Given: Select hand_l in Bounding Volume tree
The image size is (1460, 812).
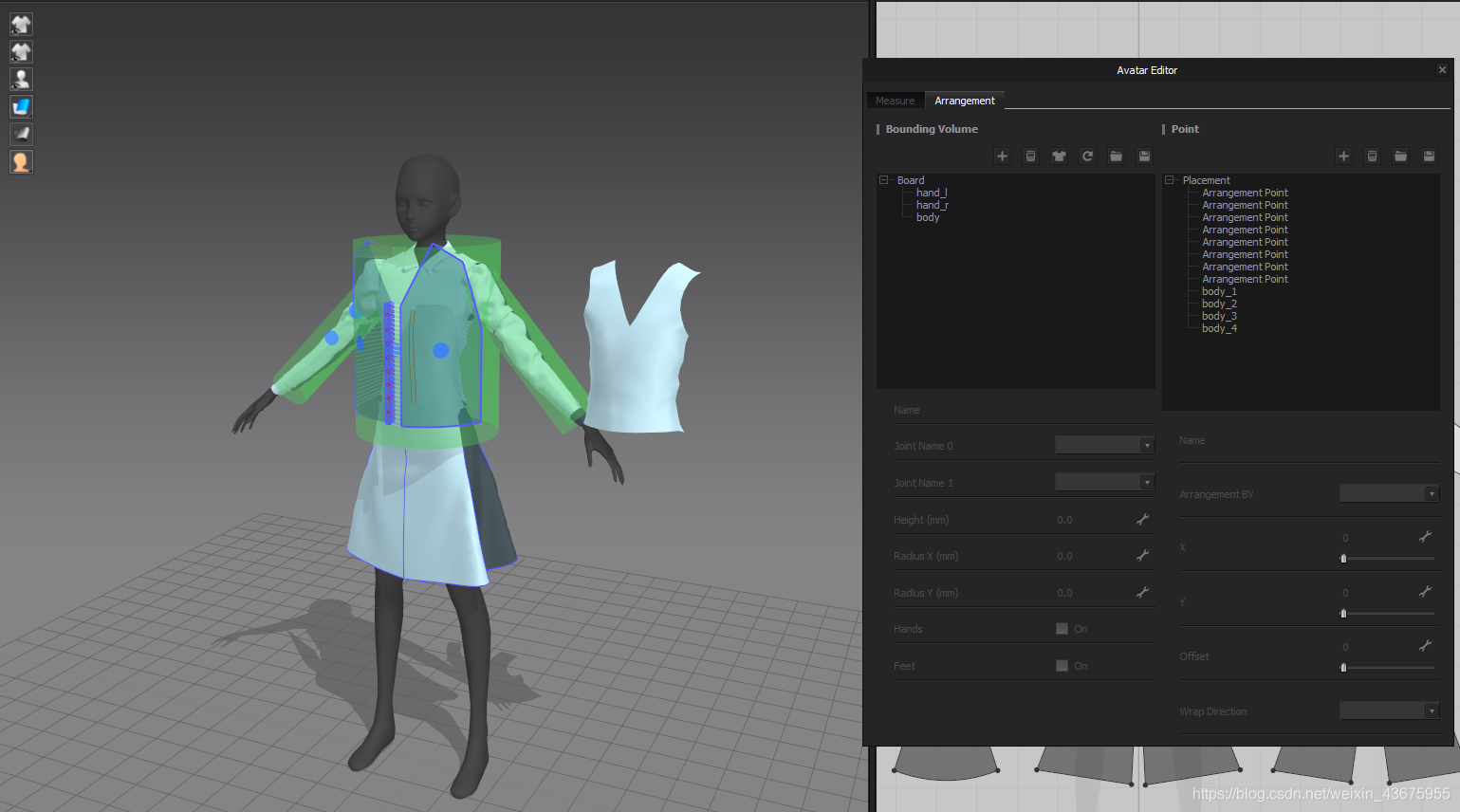Looking at the screenshot, I should 932,193.
